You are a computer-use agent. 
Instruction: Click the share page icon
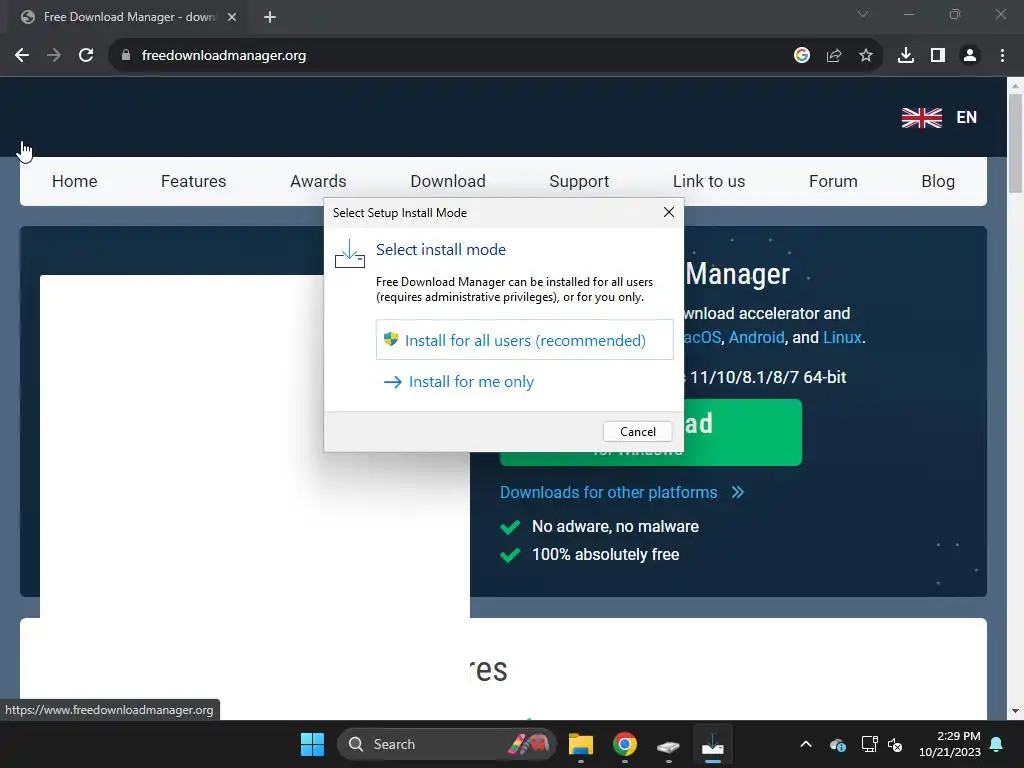tap(834, 56)
